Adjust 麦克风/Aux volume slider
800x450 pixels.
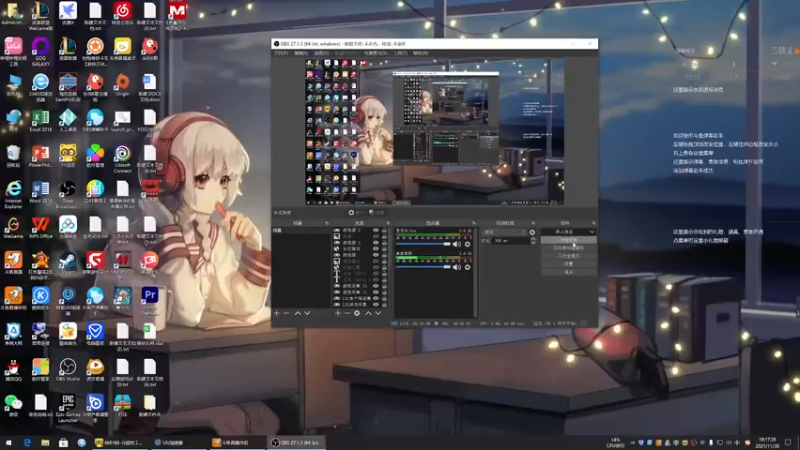click(423, 244)
